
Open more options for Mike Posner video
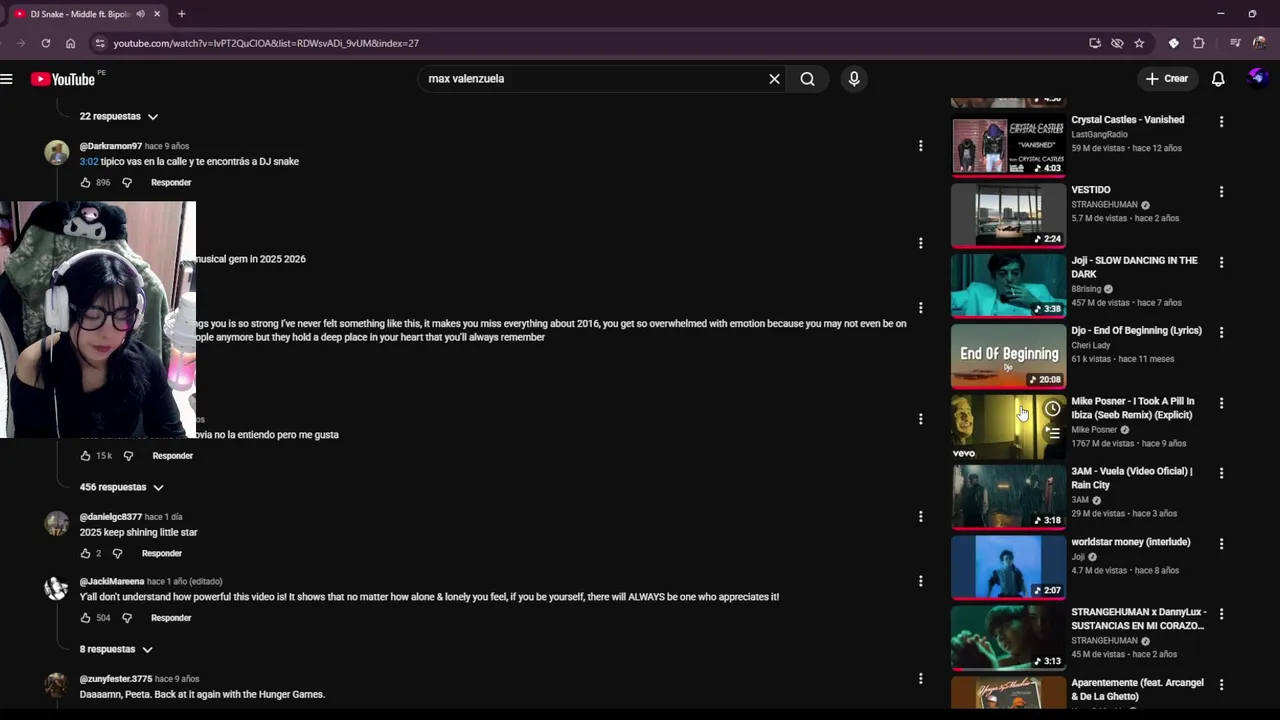pos(1221,403)
